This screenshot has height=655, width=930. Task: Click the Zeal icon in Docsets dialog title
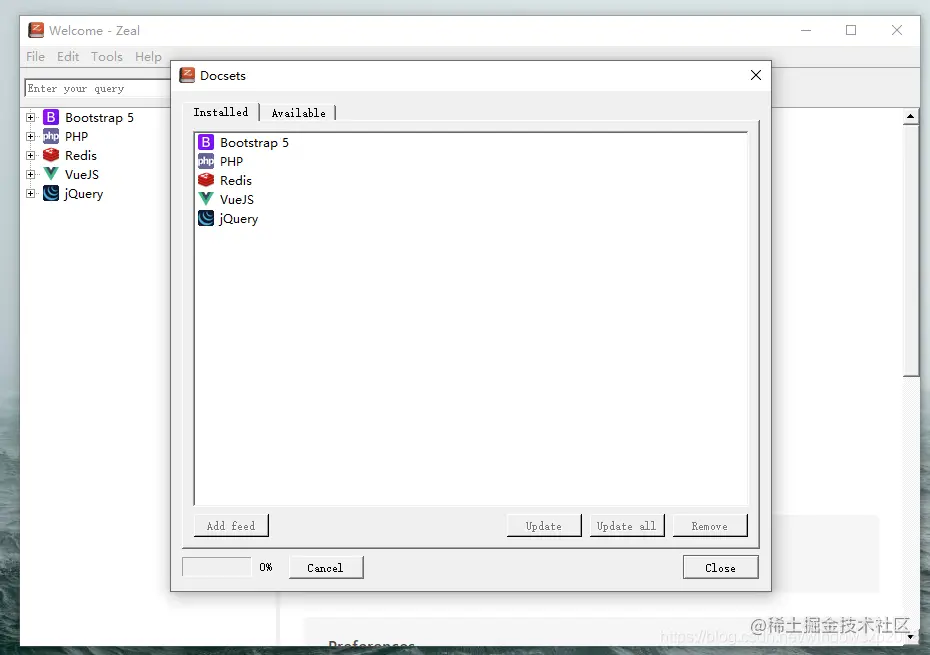point(187,75)
